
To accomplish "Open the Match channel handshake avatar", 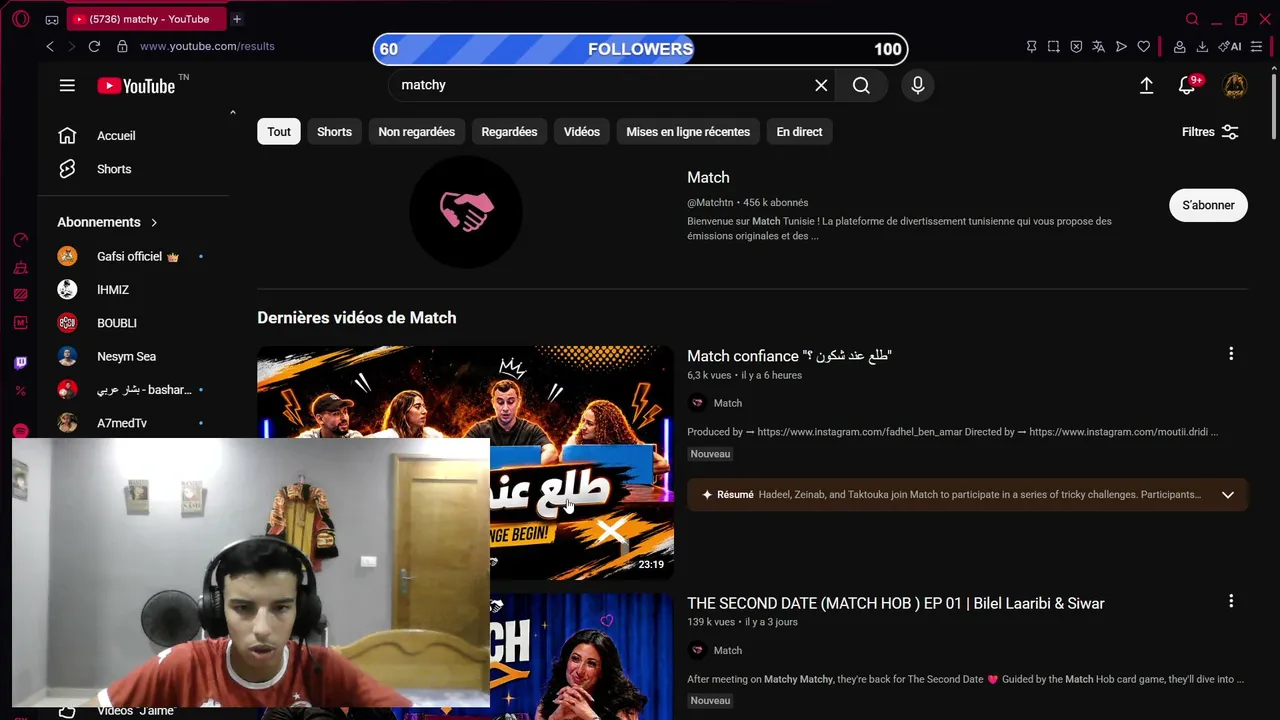I will coord(465,211).
